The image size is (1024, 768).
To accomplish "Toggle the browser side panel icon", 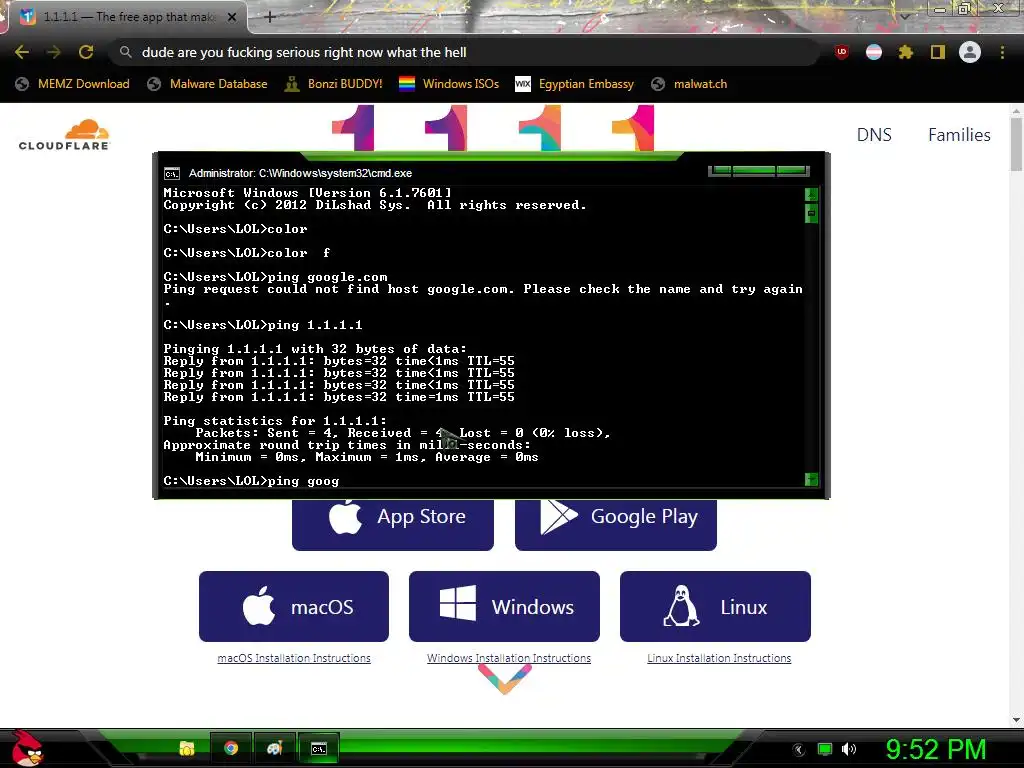I will pyautogui.click(x=938, y=52).
